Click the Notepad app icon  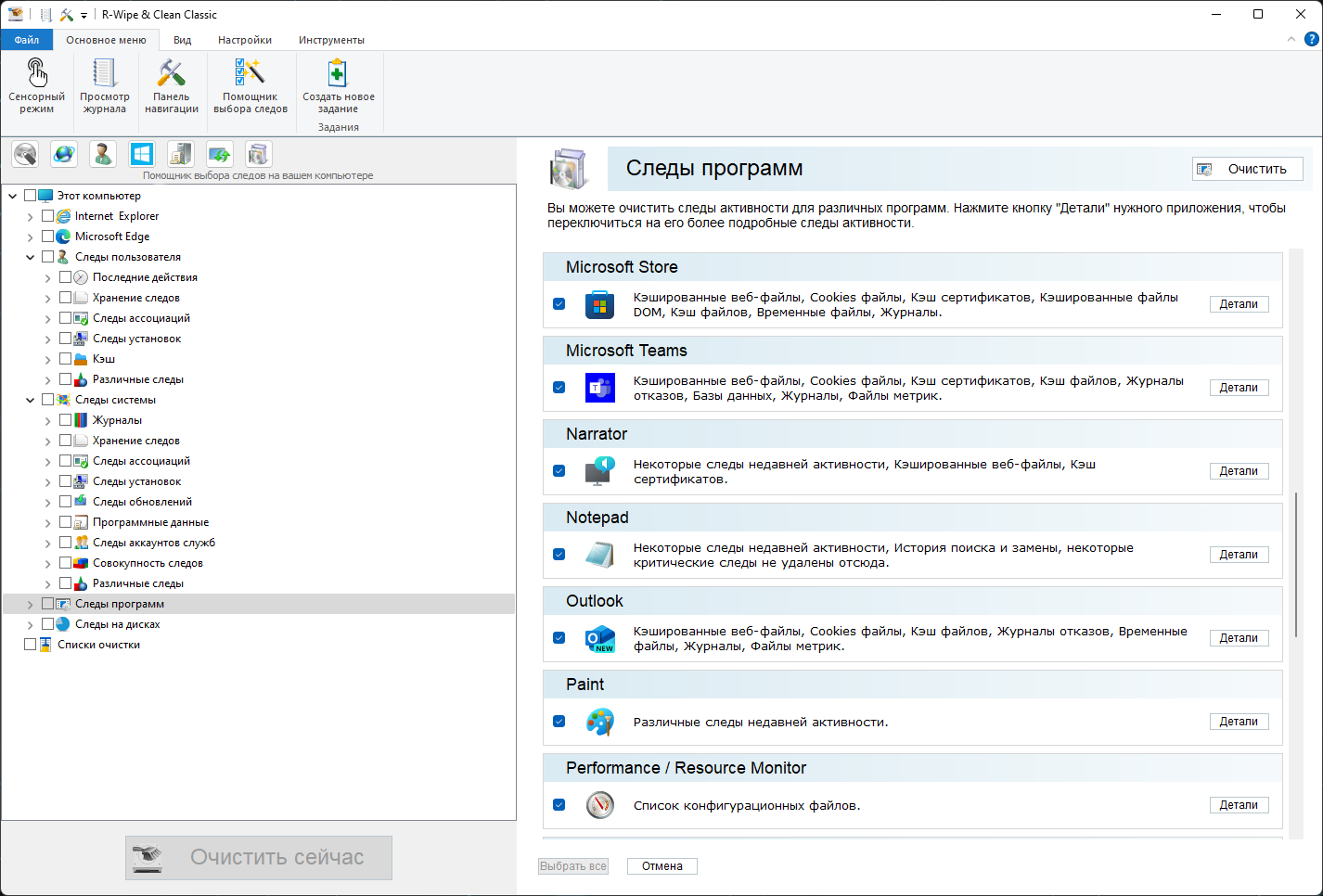[x=600, y=555]
